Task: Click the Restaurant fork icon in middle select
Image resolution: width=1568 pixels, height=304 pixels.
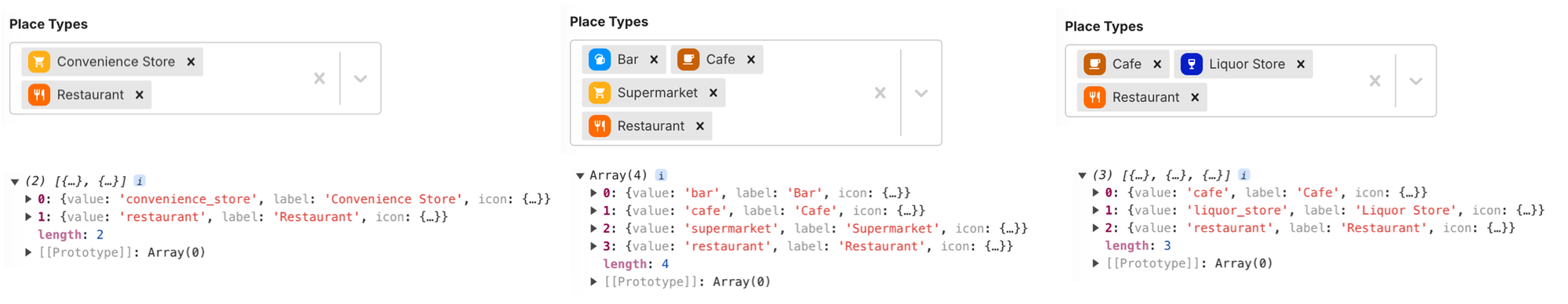Action: 599,126
